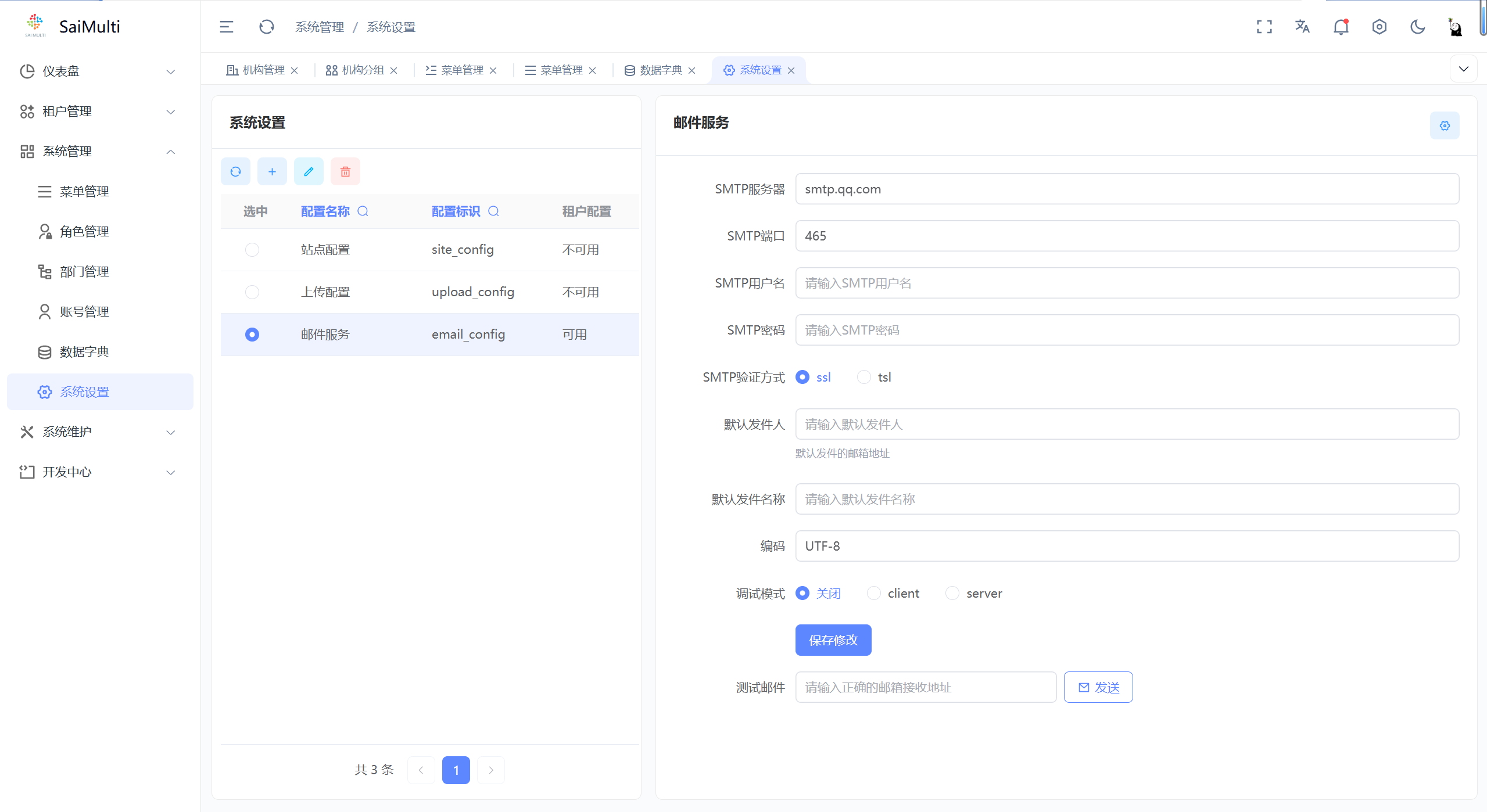Click the pencil edit config icon
Viewport: 1487px width, 812px height.
pos(309,171)
